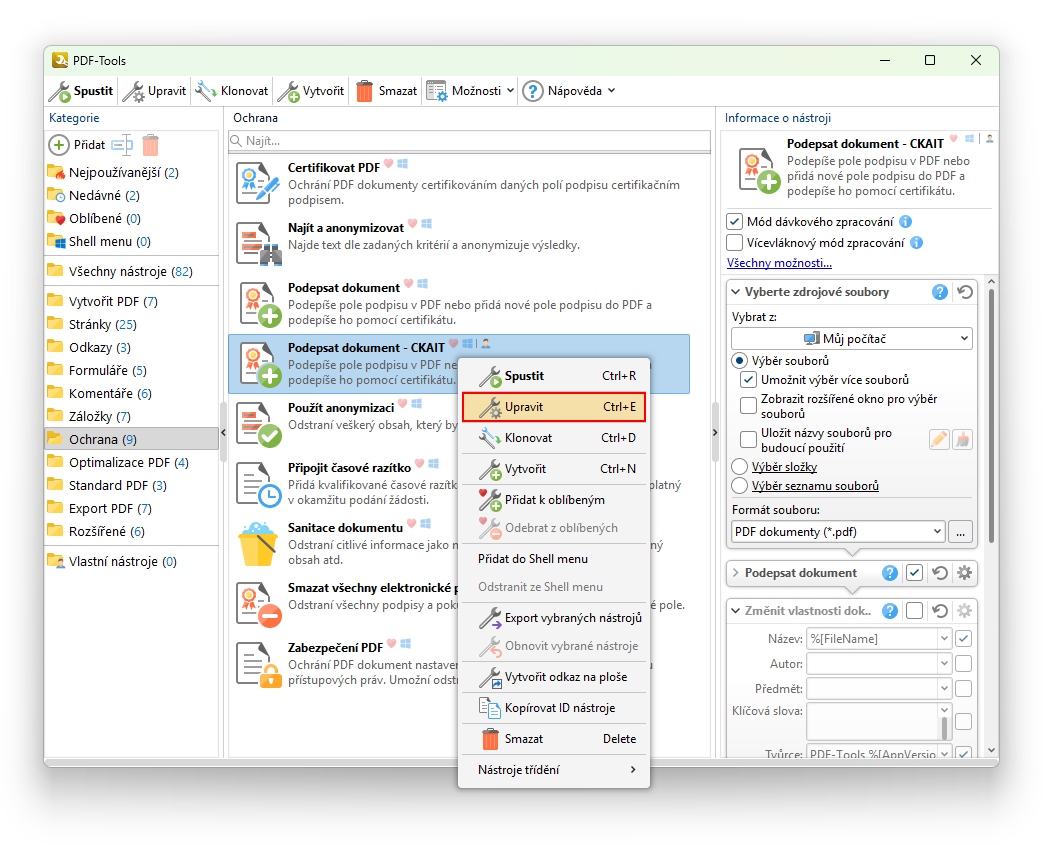Click Vytvořit in the top toolbar
1043x845 pixels.
pos(311,91)
